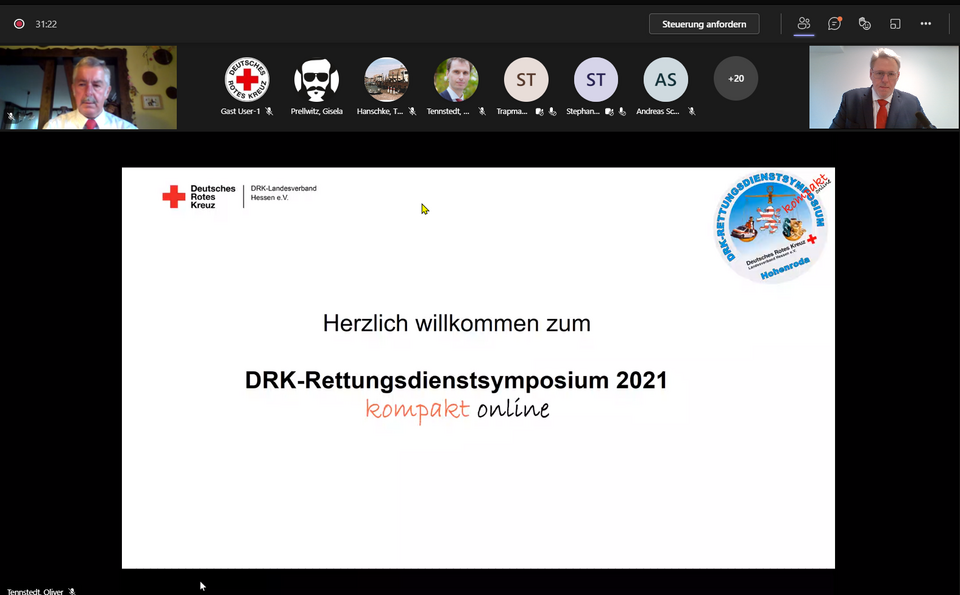Select Prellwitz, Gisela participant avatar
960x595 pixels.
tap(316, 79)
